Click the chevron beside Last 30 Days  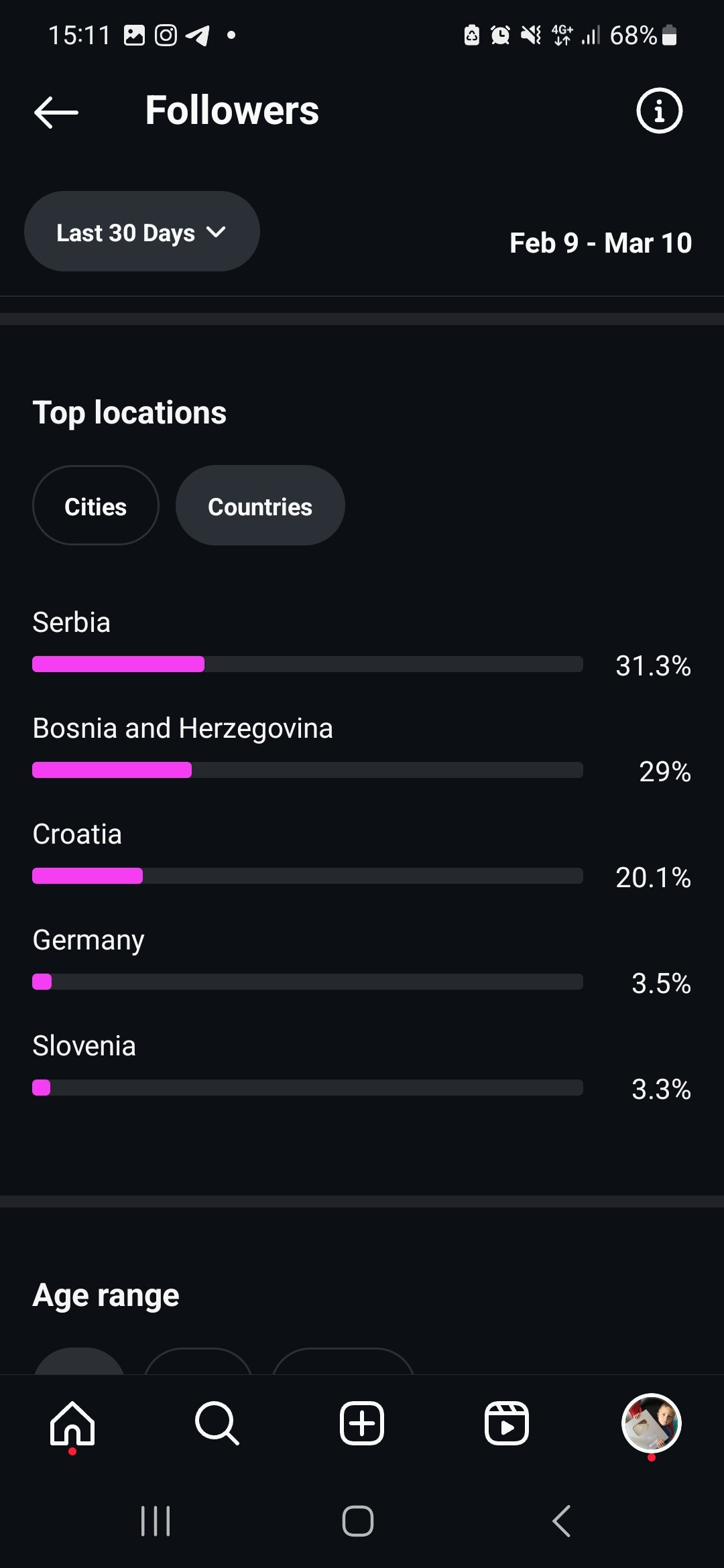(216, 232)
